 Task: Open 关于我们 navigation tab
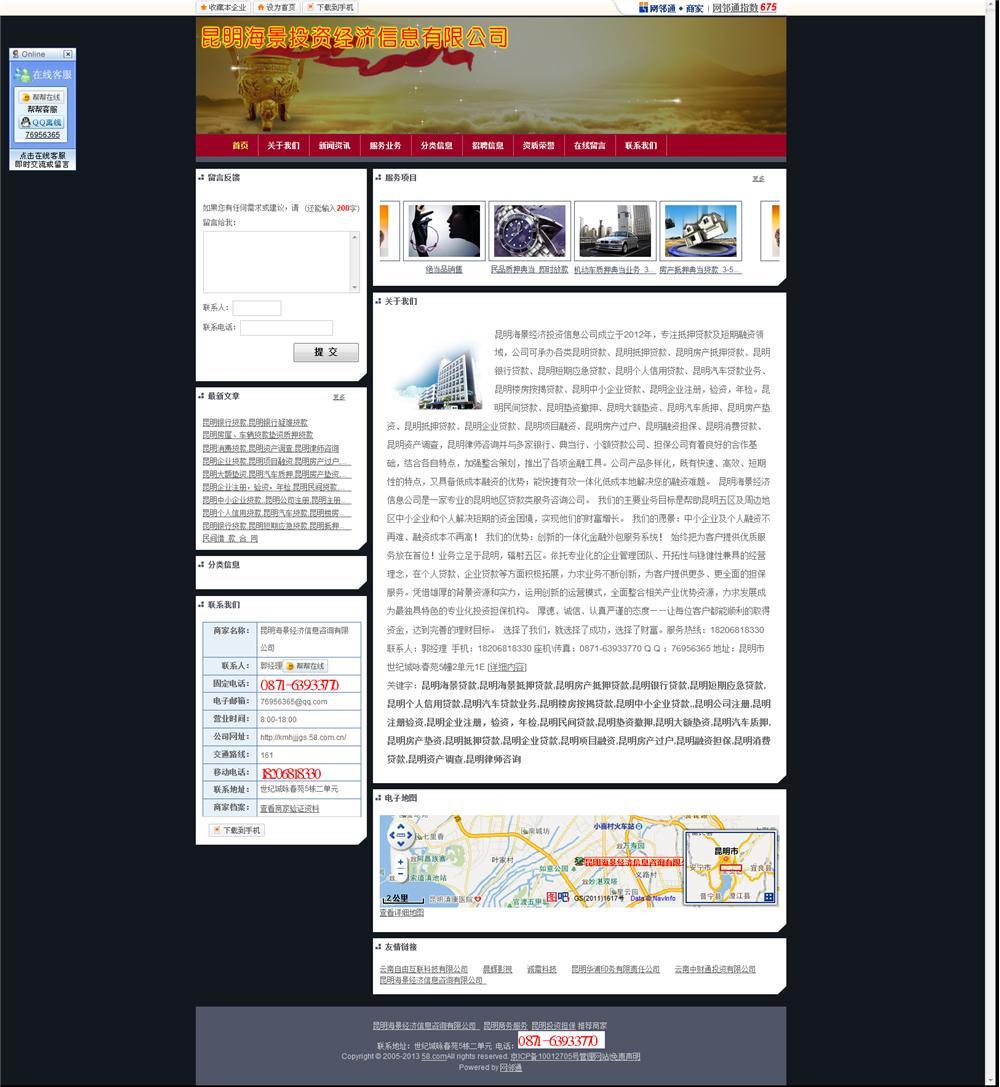coord(283,146)
